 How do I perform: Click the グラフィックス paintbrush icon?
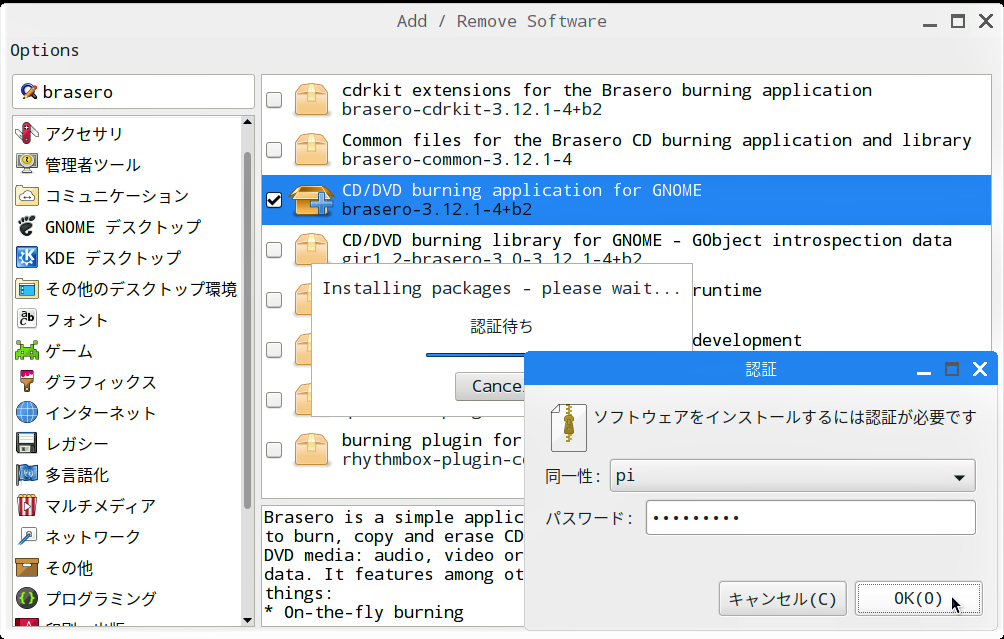[27, 382]
